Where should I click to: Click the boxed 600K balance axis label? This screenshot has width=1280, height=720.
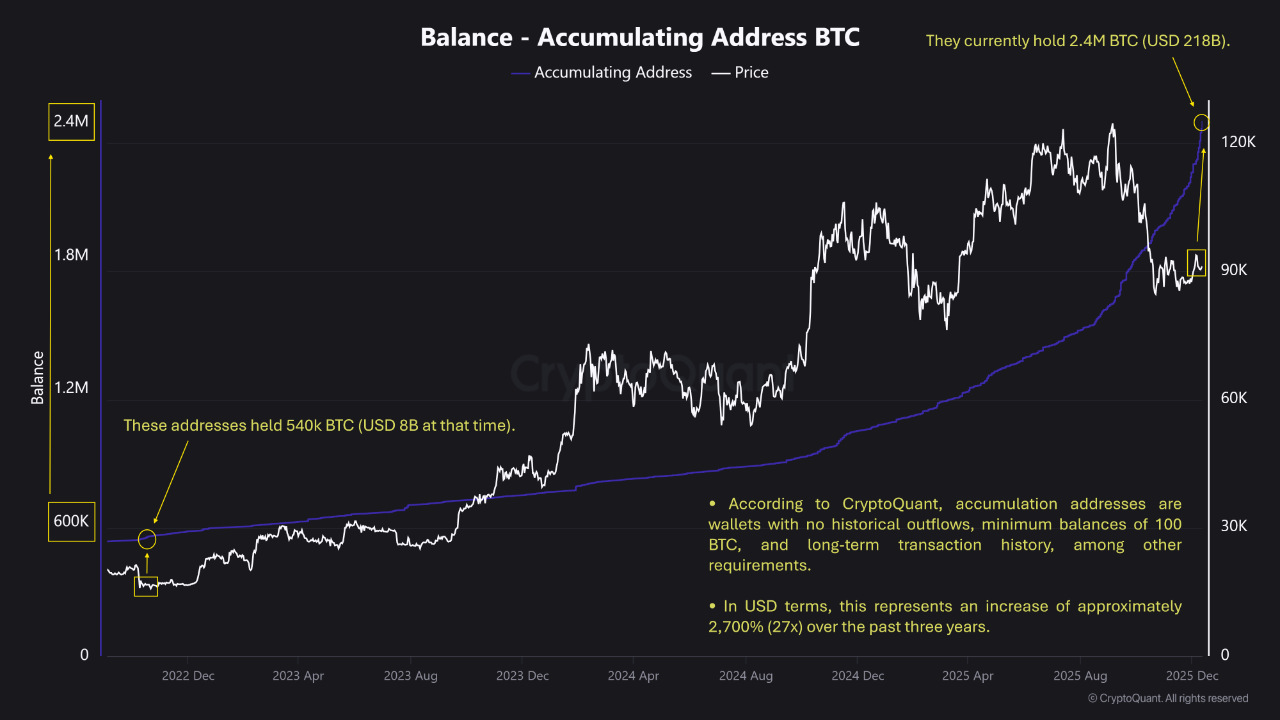click(x=71, y=521)
